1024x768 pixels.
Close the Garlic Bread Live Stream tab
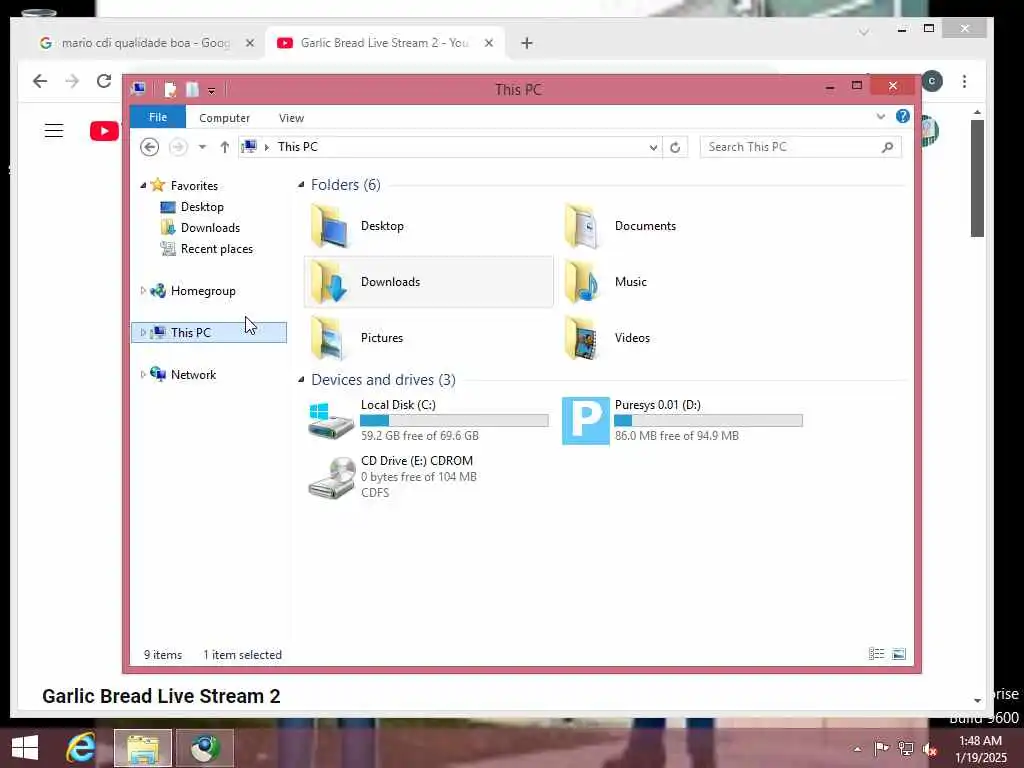pyautogui.click(x=488, y=43)
